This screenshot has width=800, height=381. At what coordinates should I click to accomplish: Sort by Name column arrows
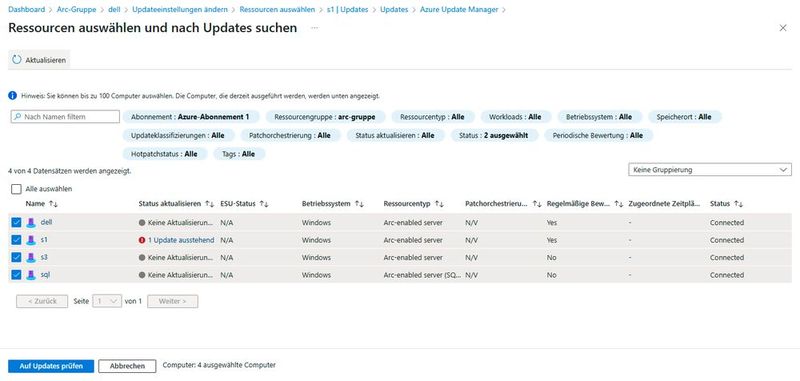point(54,204)
